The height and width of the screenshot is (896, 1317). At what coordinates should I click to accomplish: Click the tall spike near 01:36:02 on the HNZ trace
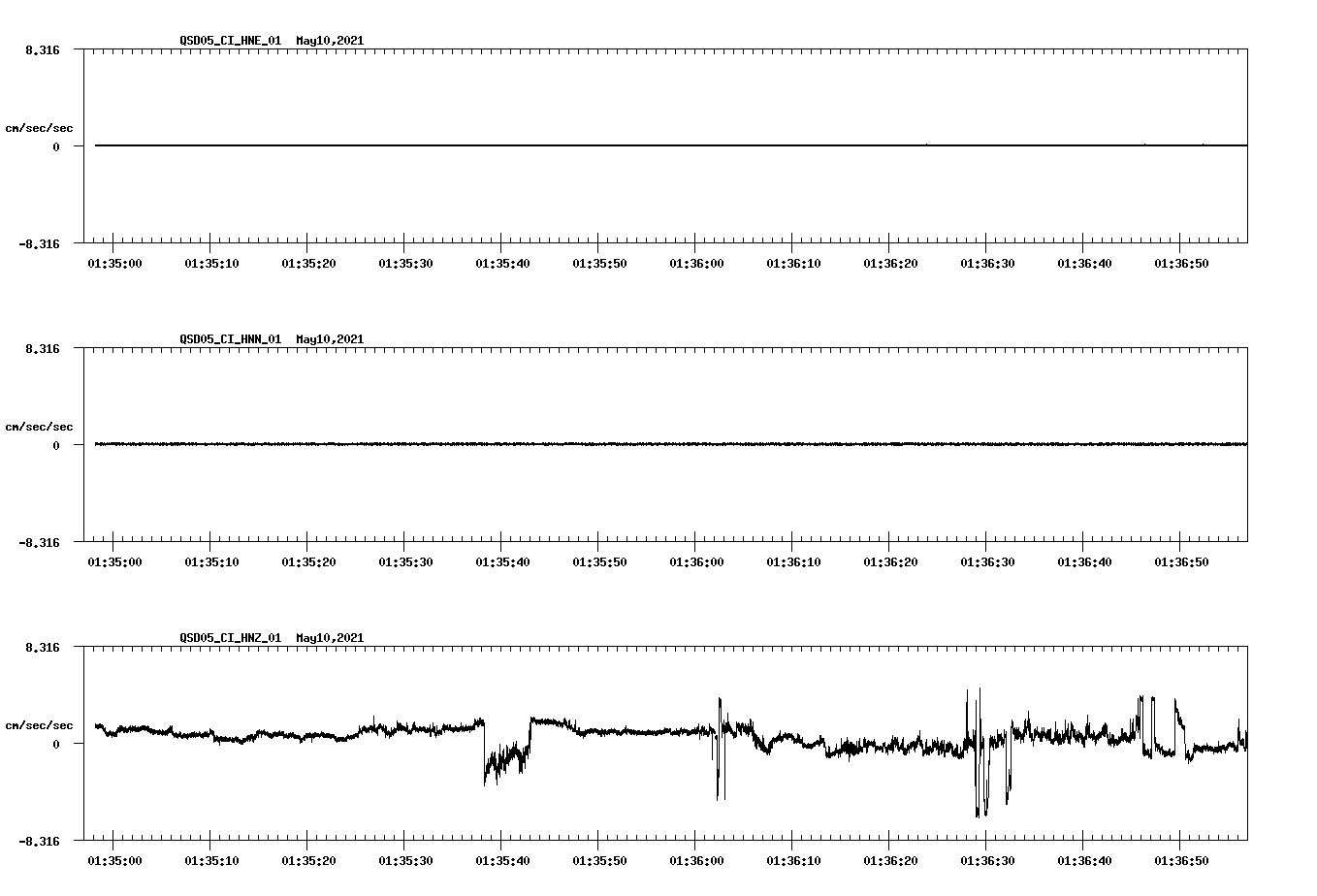click(x=718, y=708)
